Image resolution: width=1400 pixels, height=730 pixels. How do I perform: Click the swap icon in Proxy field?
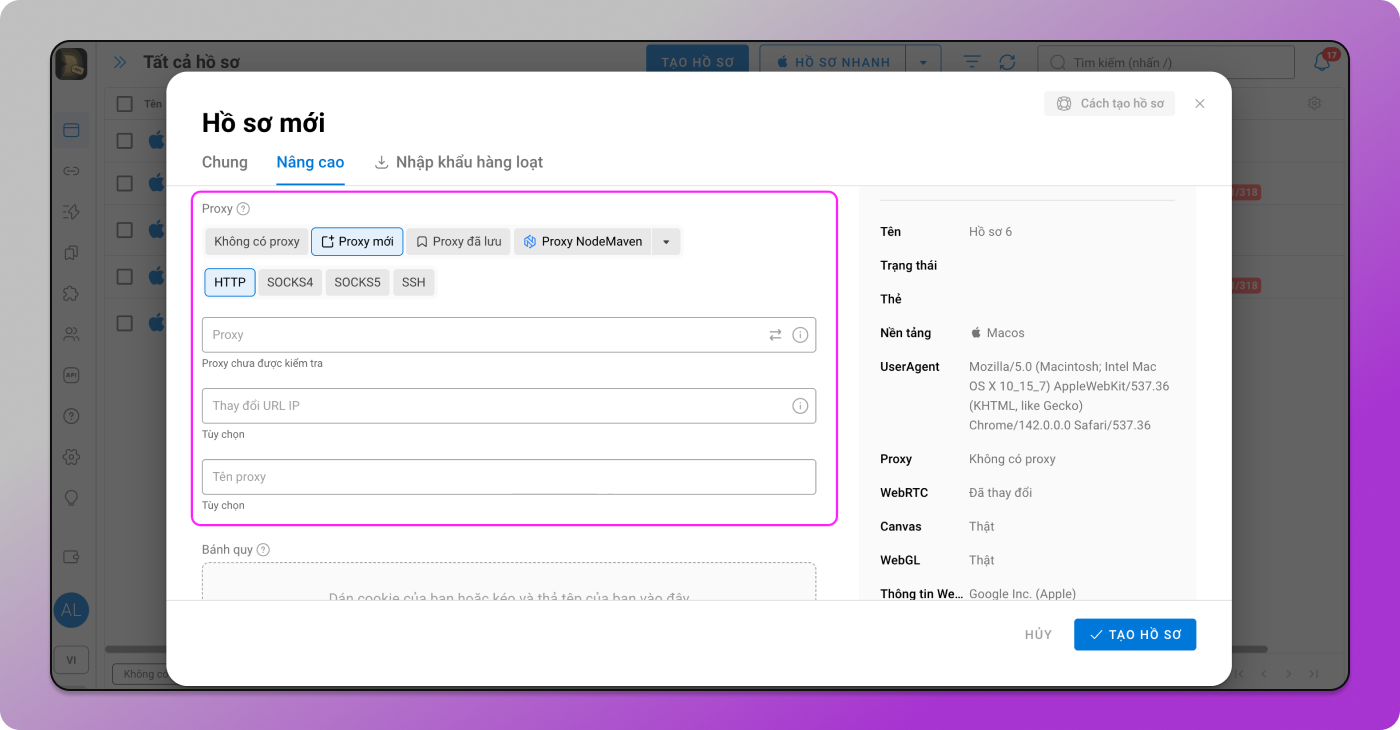pos(775,335)
